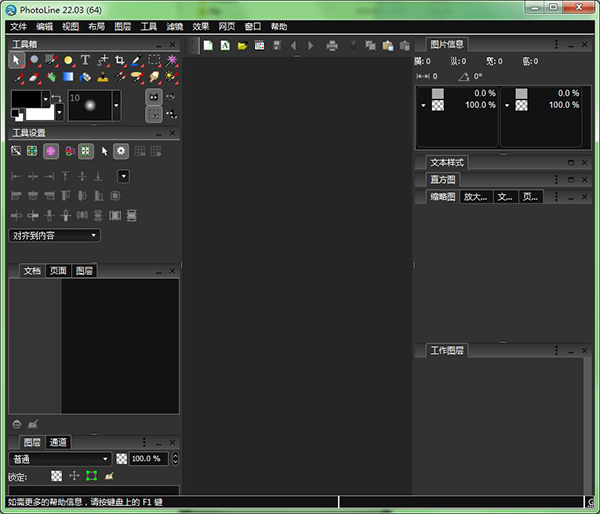The width and height of the screenshot is (600, 514).
Task: Click the Undo left-arrow toolbar icon
Action: (293, 46)
